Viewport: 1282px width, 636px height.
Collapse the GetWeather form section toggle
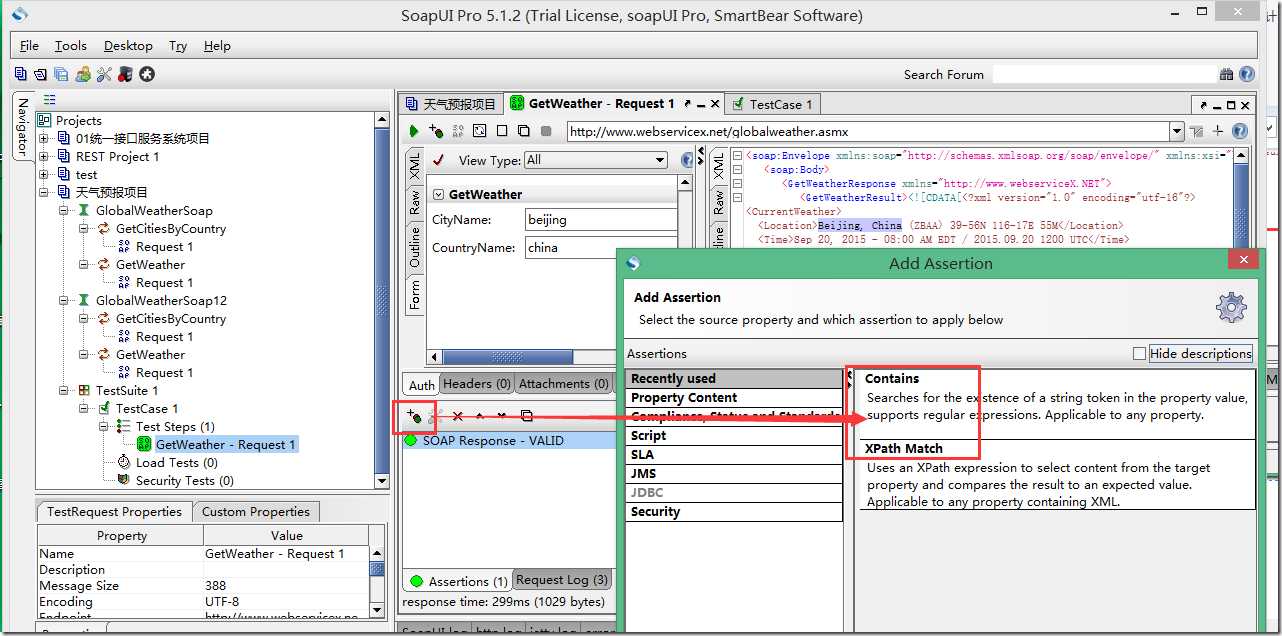(439, 194)
